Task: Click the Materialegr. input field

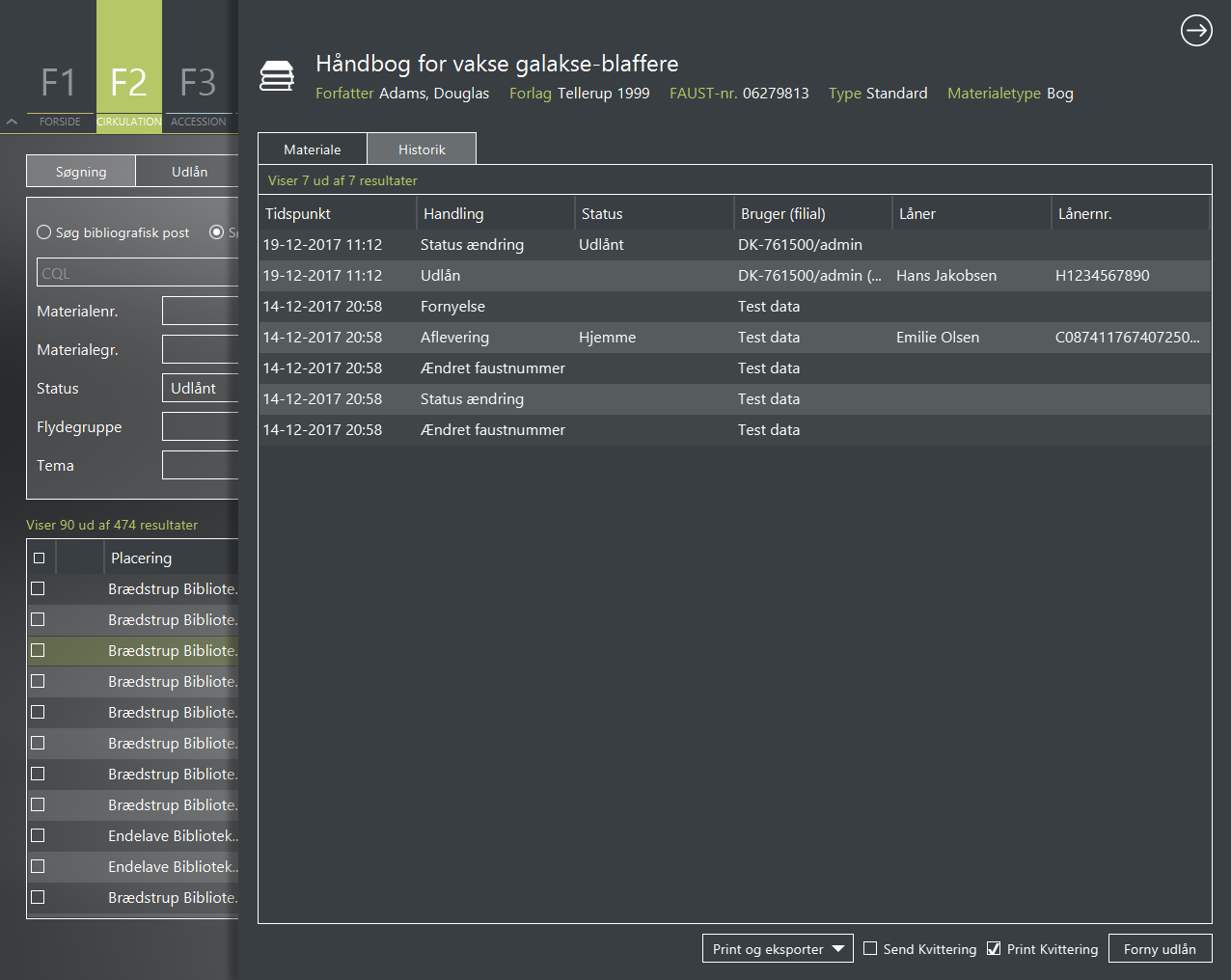Action: click(x=200, y=349)
